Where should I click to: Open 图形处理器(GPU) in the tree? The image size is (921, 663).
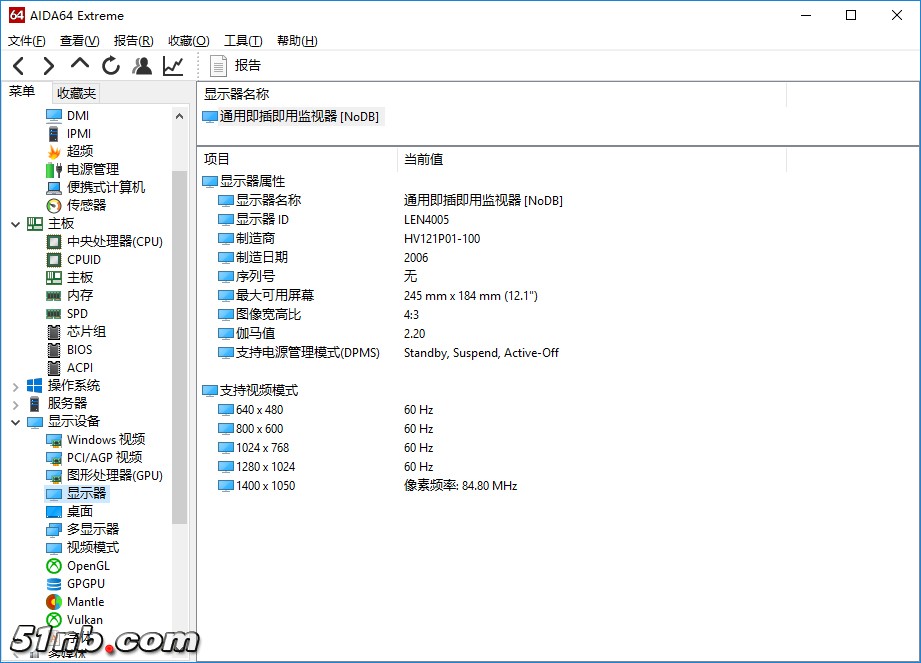pyautogui.click(x=114, y=476)
